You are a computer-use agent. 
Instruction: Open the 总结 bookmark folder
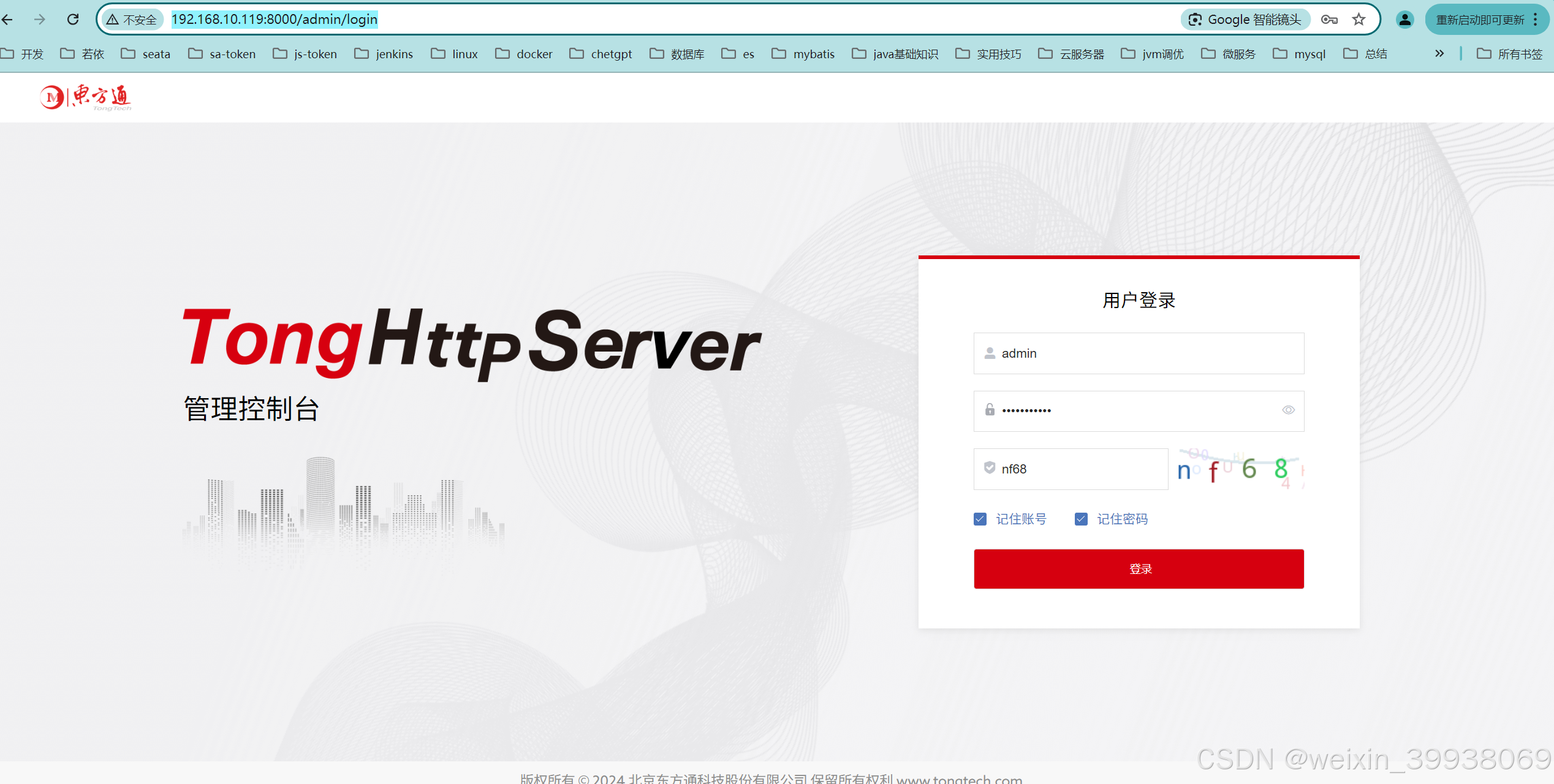click(1365, 54)
